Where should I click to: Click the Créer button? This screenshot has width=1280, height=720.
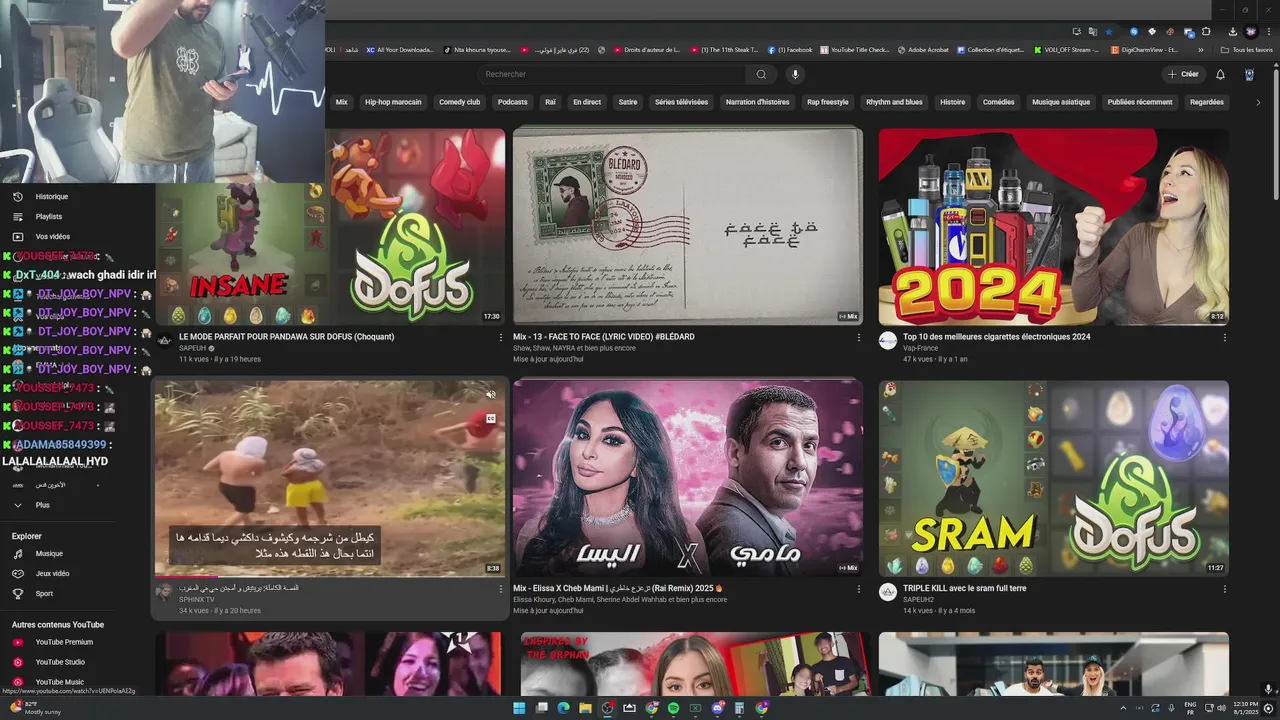(x=1183, y=74)
